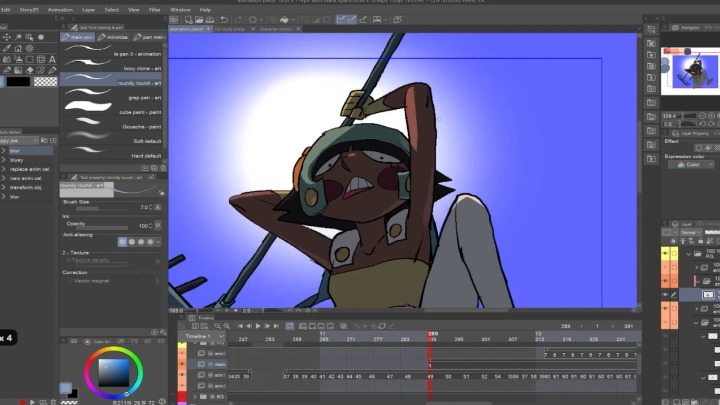
Task: Click the Clip Studio launcher icon
Action: [x=174, y=20]
